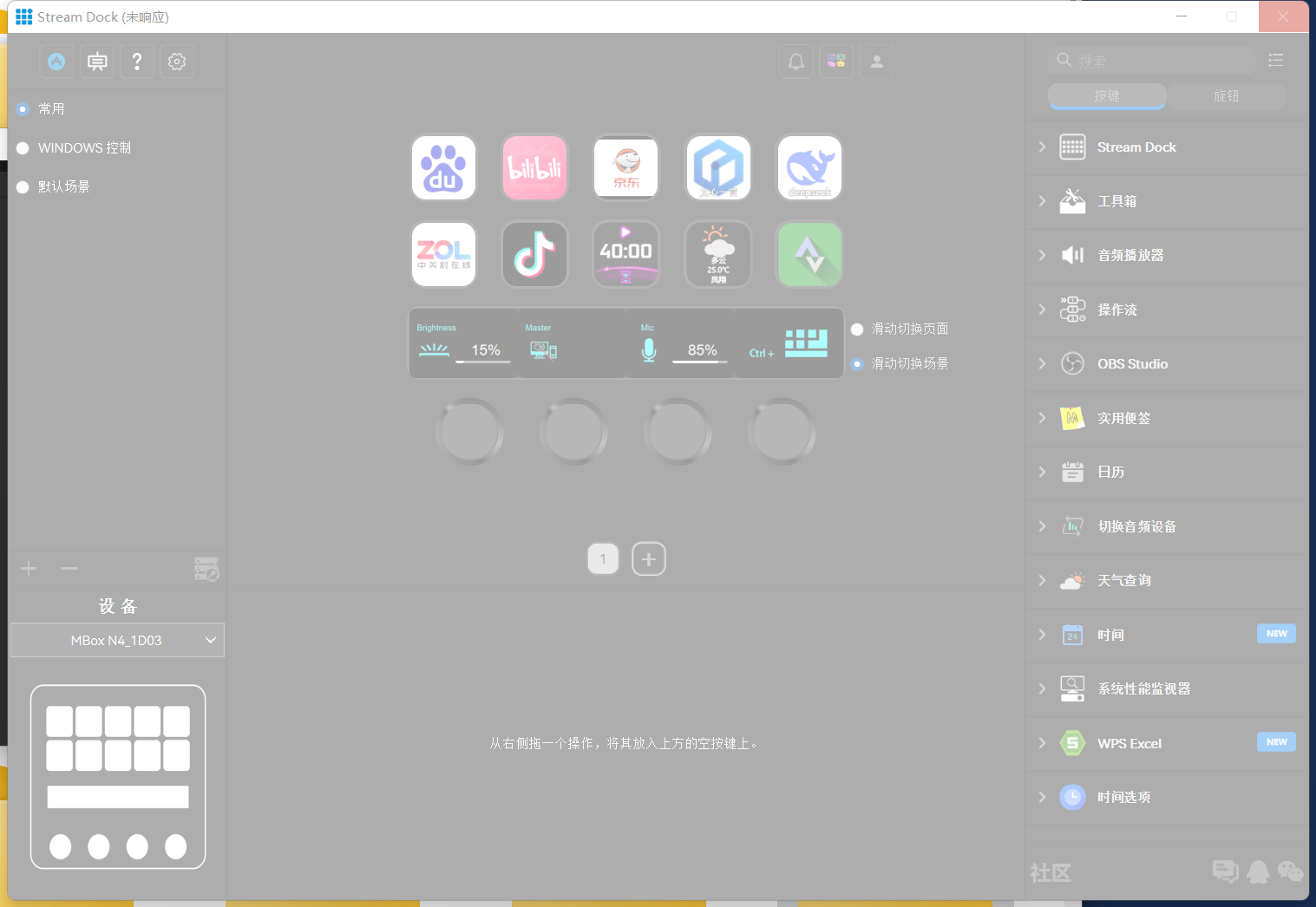Select the second knob from left
This screenshot has width=1316, height=907.
573,432
